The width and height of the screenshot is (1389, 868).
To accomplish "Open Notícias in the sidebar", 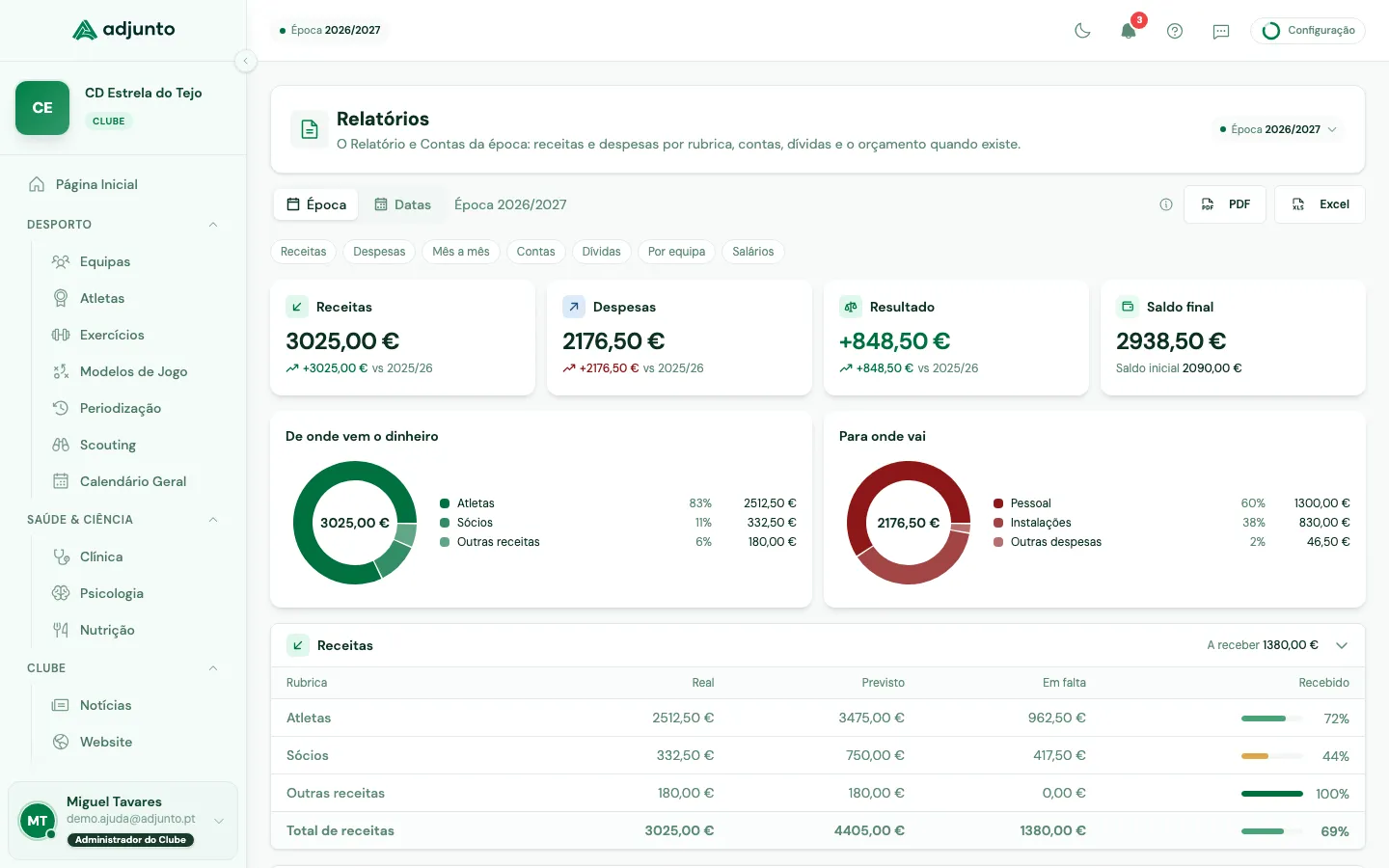I will (135, 705).
